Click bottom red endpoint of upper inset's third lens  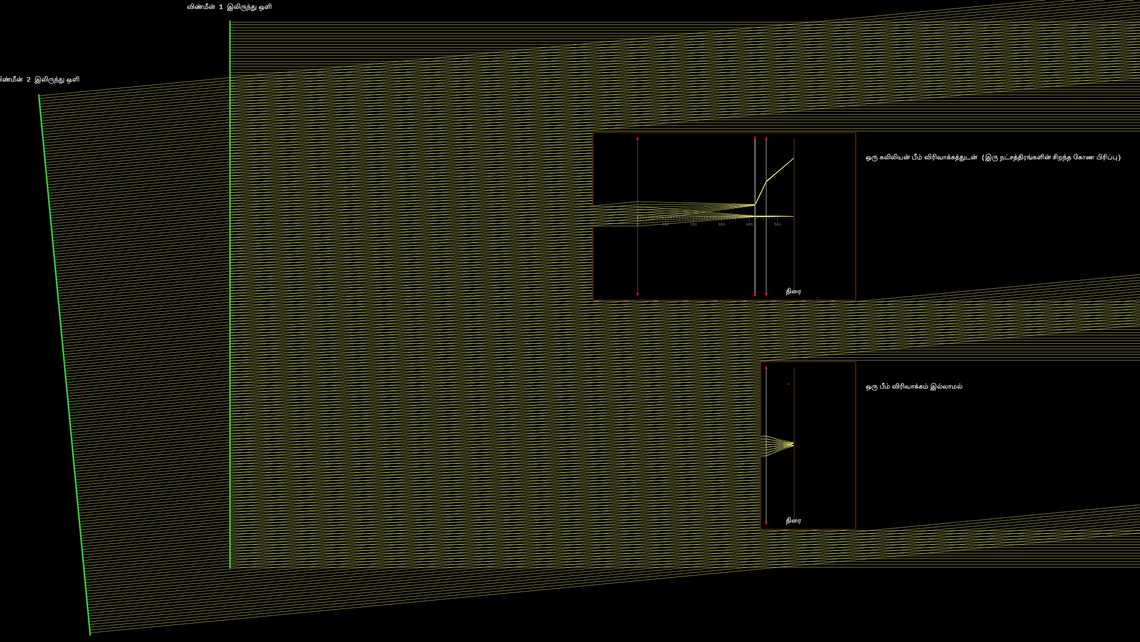[x=766, y=294]
